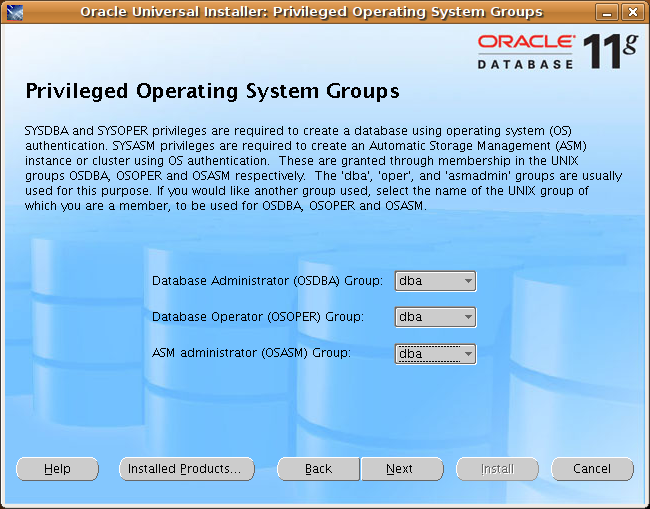Open the OSDBA Group dropdown
The width and height of the screenshot is (650, 509).
coord(435,281)
